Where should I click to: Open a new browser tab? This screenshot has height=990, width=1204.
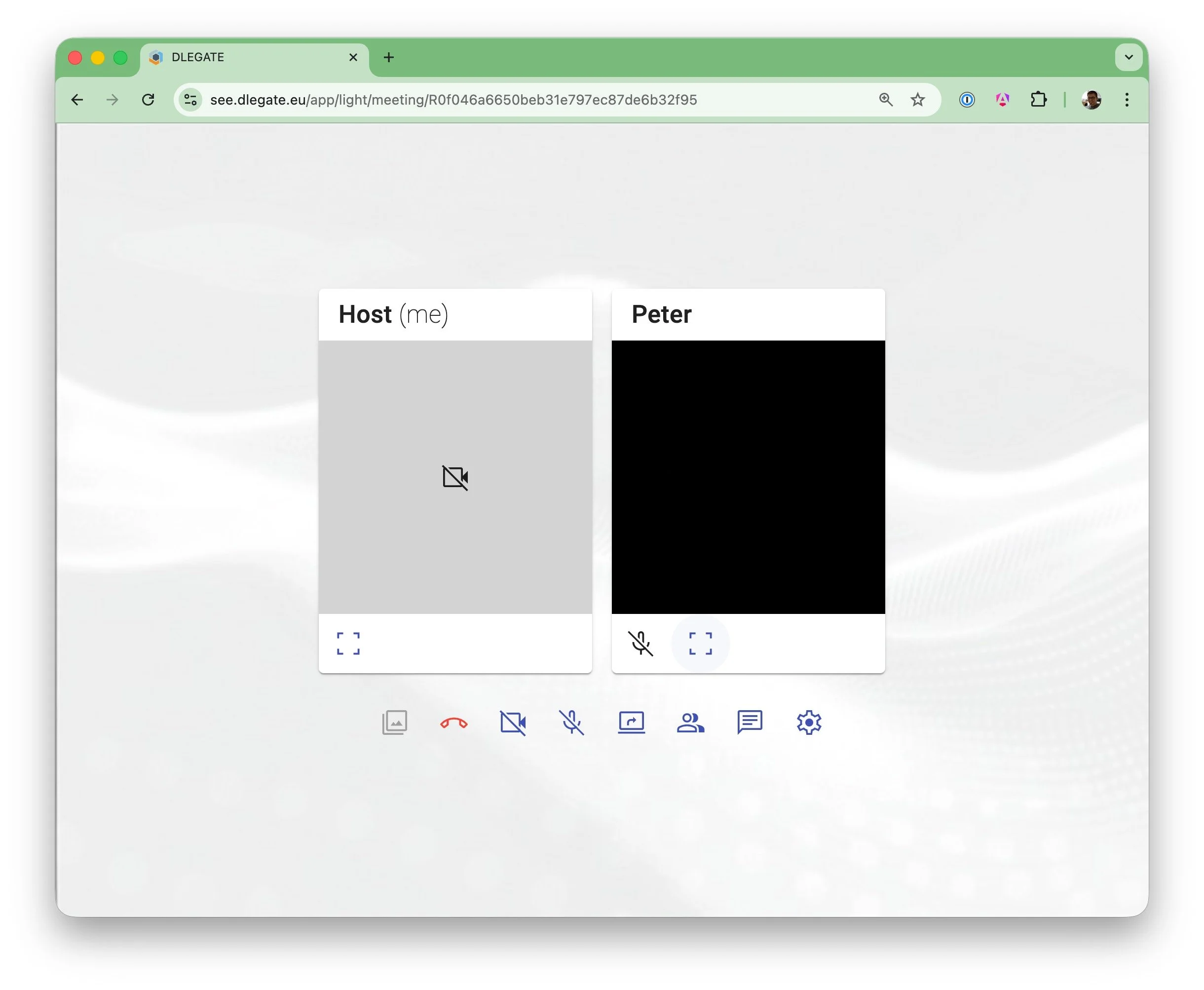tap(389, 57)
